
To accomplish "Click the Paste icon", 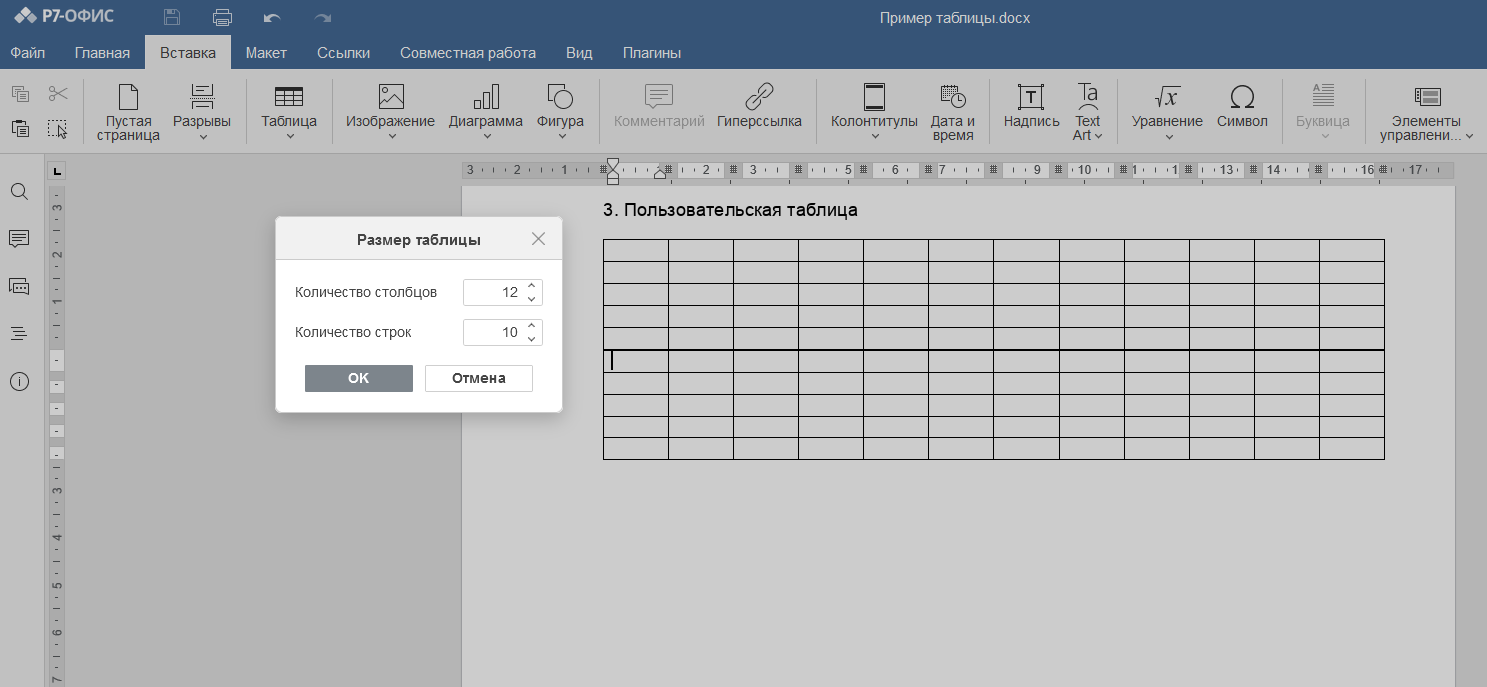I will point(20,128).
